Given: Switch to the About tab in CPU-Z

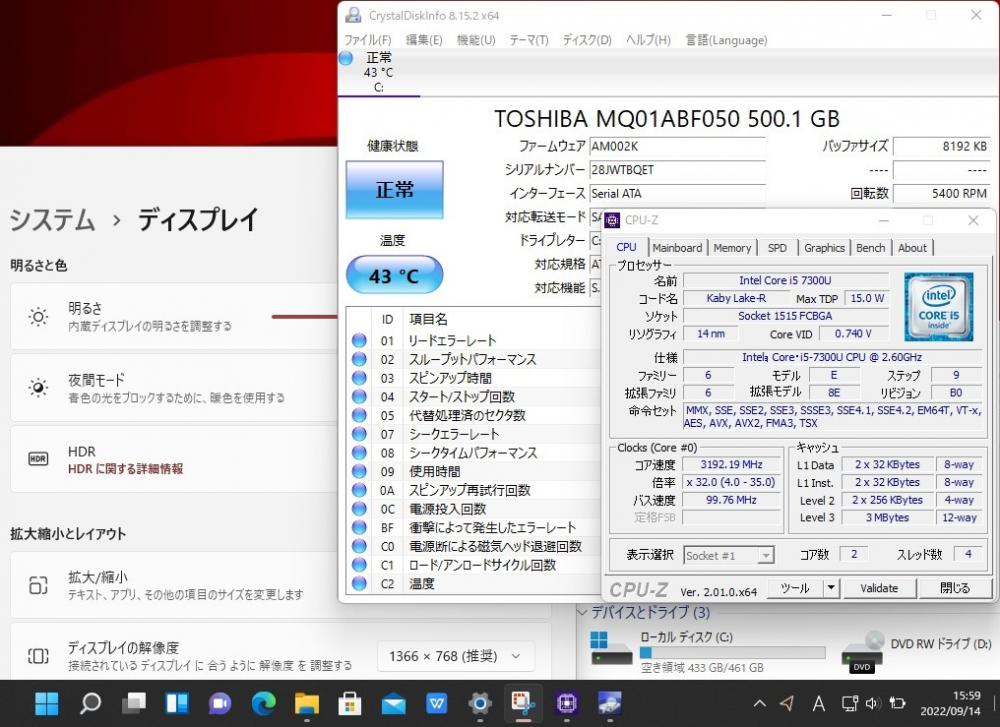Looking at the screenshot, I should pos(912,247).
